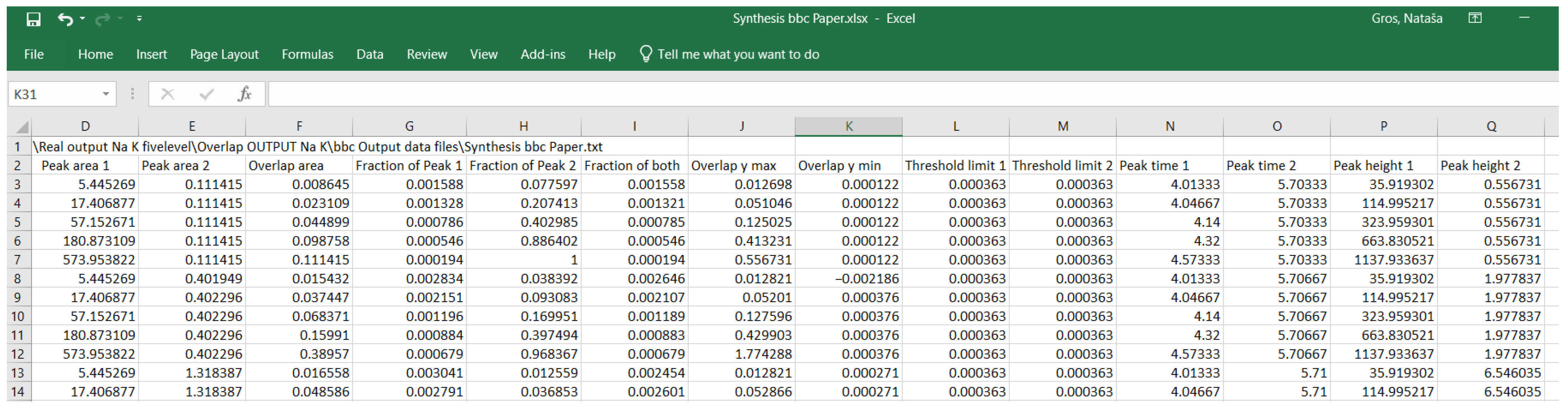1568x413 pixels.
Task: Click the Redo arrow icon
Action: coord(102,20)
